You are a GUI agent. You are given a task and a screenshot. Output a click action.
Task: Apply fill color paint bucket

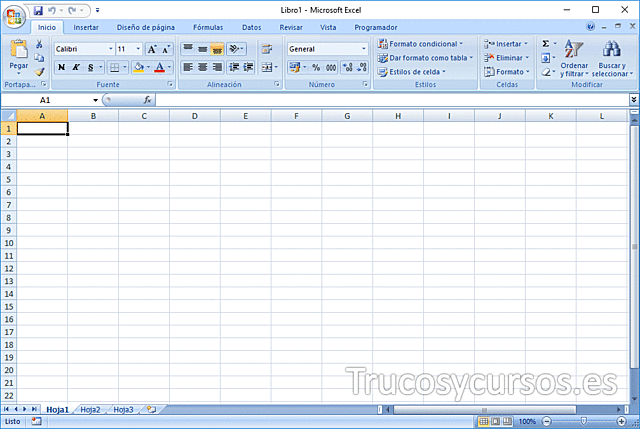(x=139, y=67)
